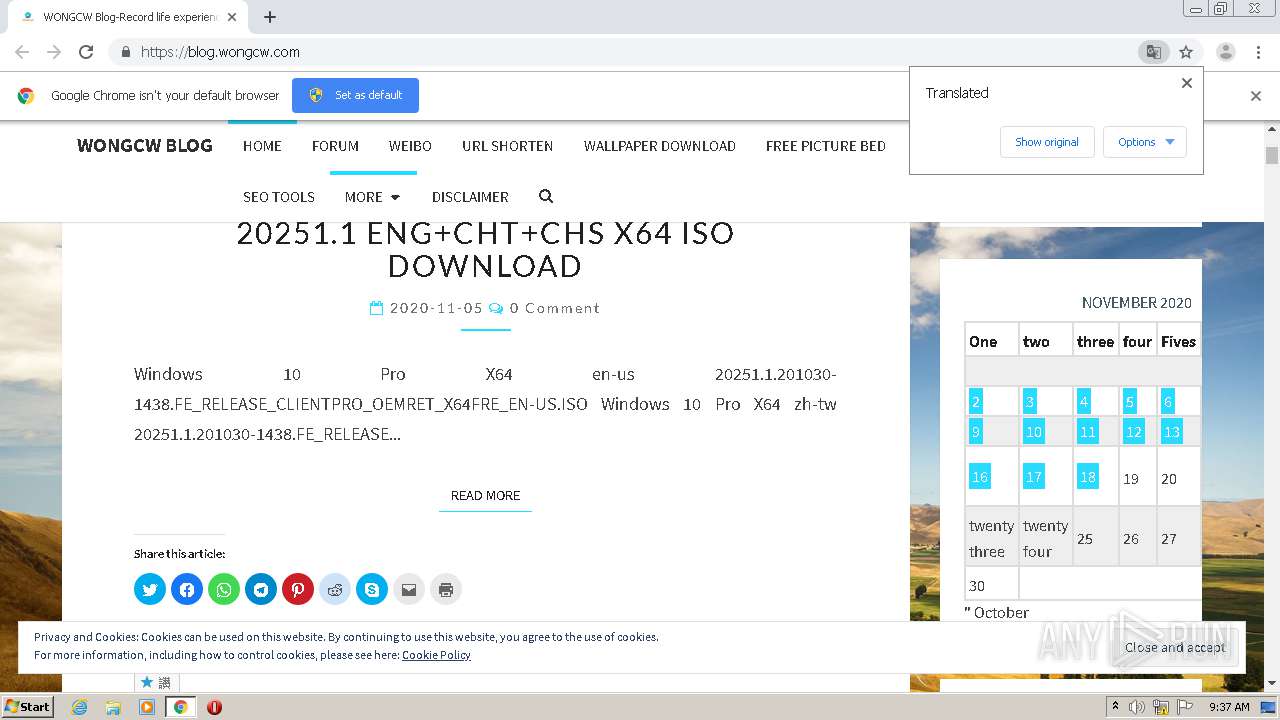The width and height of the screenshot is (1280, 720).
Task: Open the 0 Comment link
Action: tap(555, 308)
